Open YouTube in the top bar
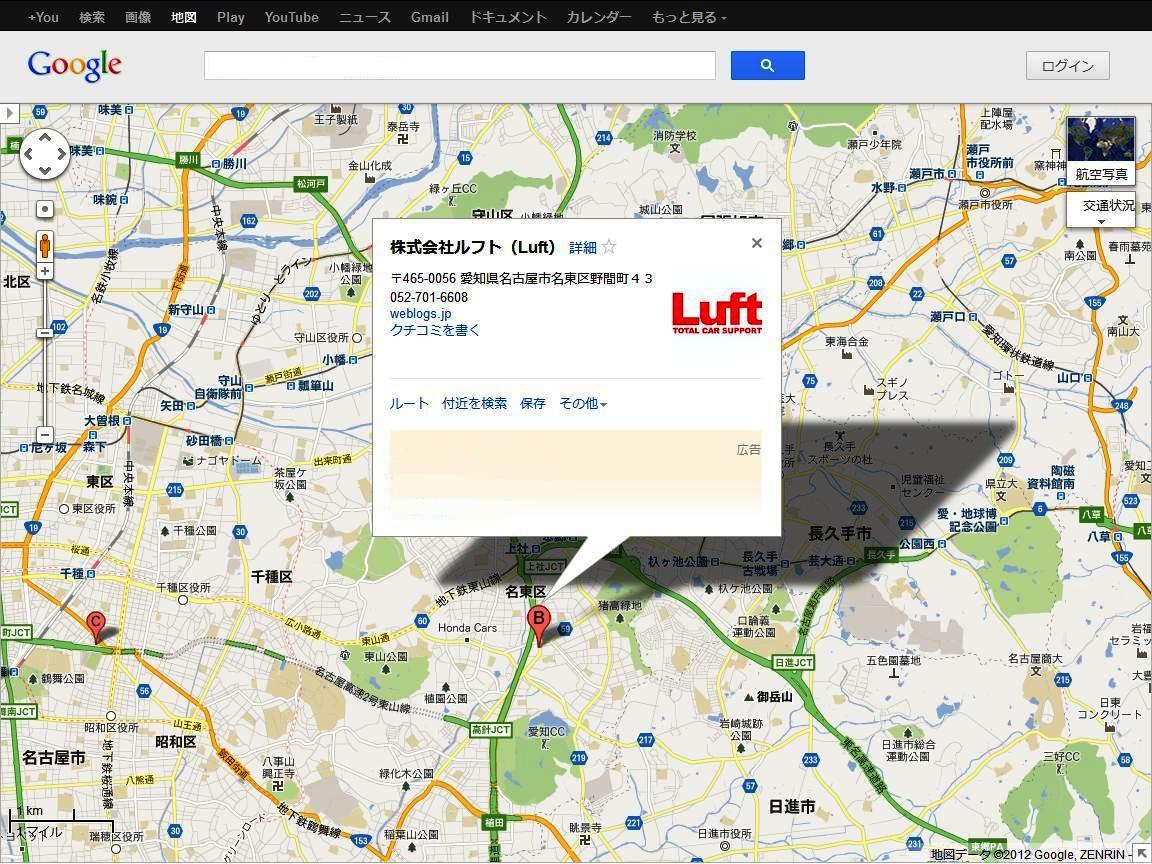This screenshot has width=1152, height=864. click(x=292, y=17)
